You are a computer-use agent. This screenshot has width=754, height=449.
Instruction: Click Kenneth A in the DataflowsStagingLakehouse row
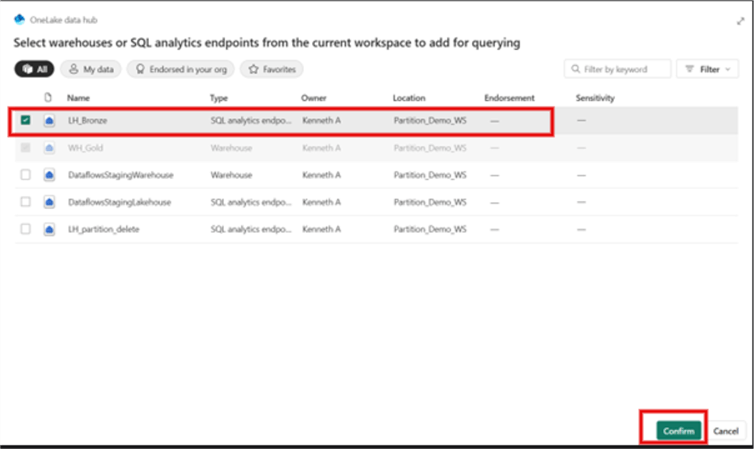tap(321, 202)
